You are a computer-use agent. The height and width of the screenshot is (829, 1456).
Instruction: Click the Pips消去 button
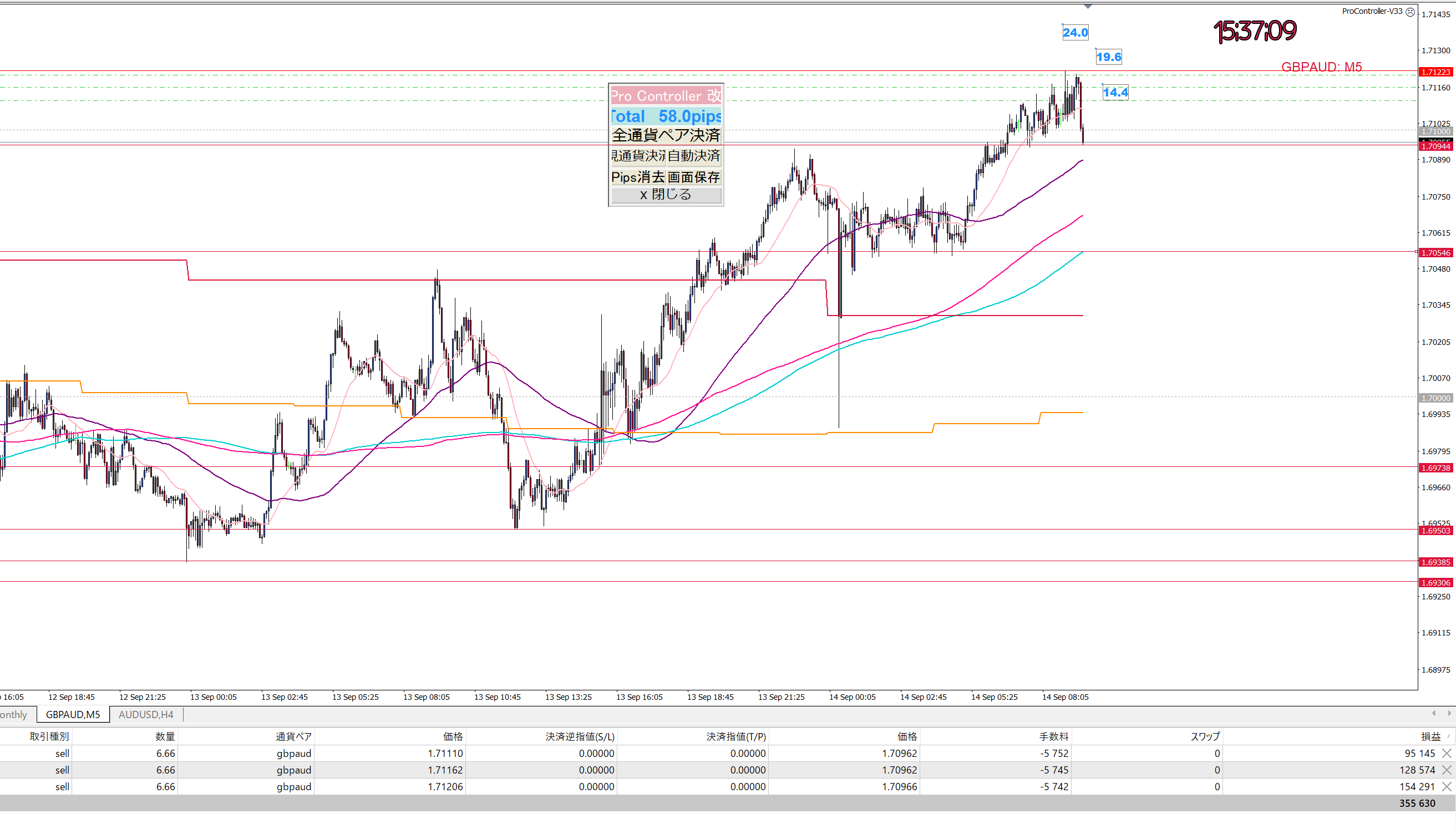point(637,177)
